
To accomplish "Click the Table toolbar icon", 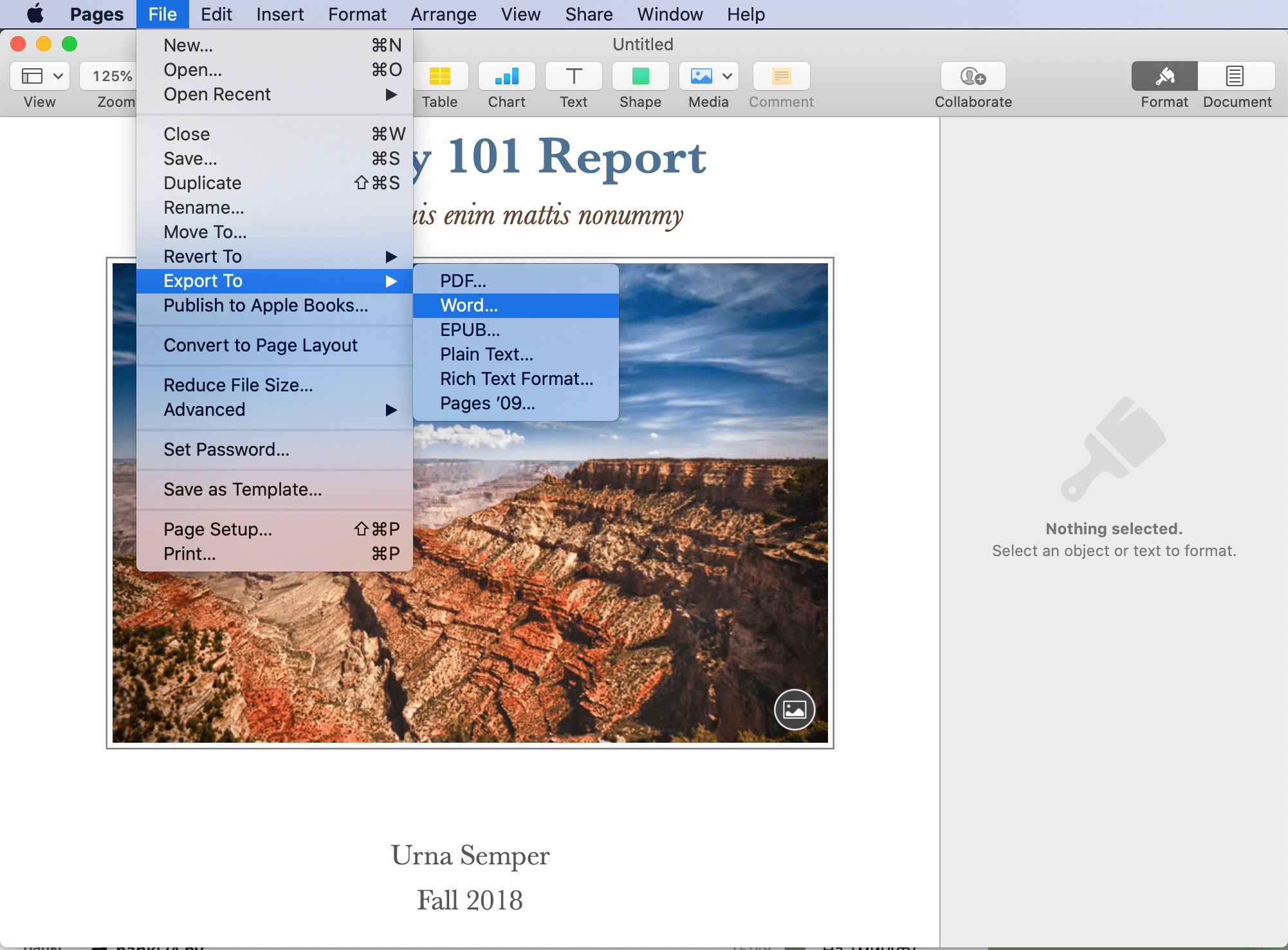I will click(x=441, y=77).
